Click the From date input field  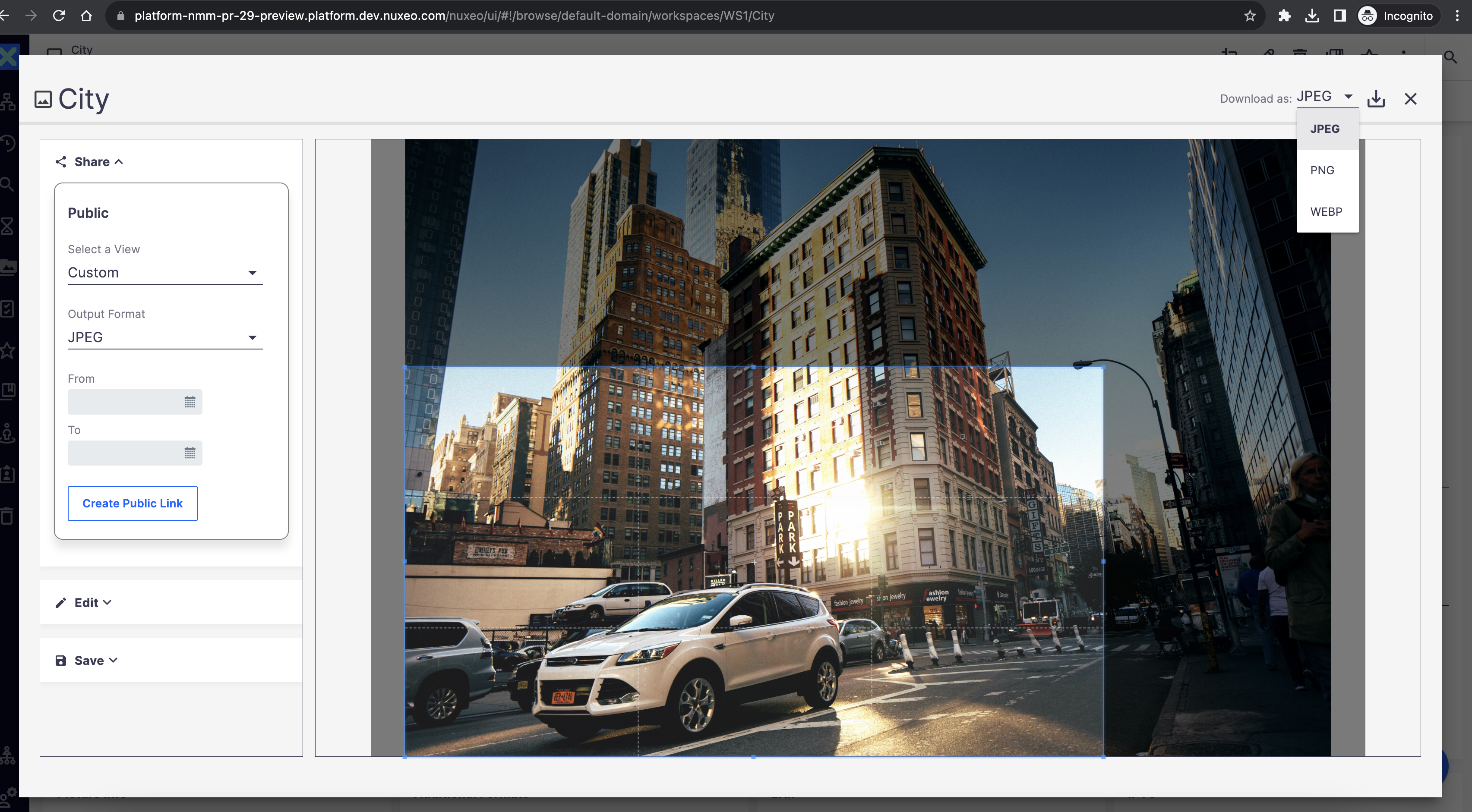click(124, 402)
